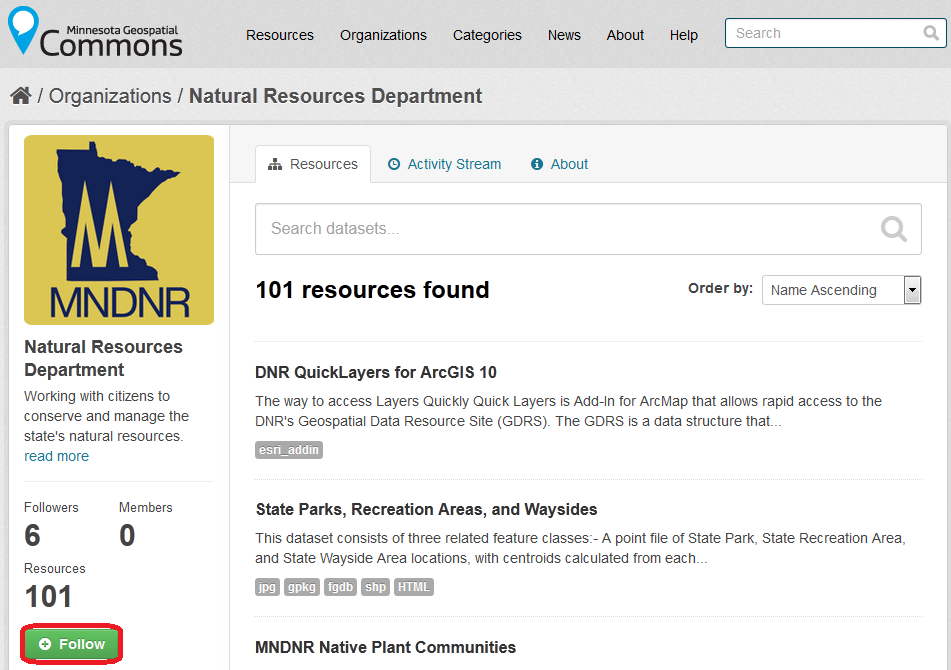The image size is (951, 670).
Task: Click the shp format tag
Action: [x=375, y=587]
